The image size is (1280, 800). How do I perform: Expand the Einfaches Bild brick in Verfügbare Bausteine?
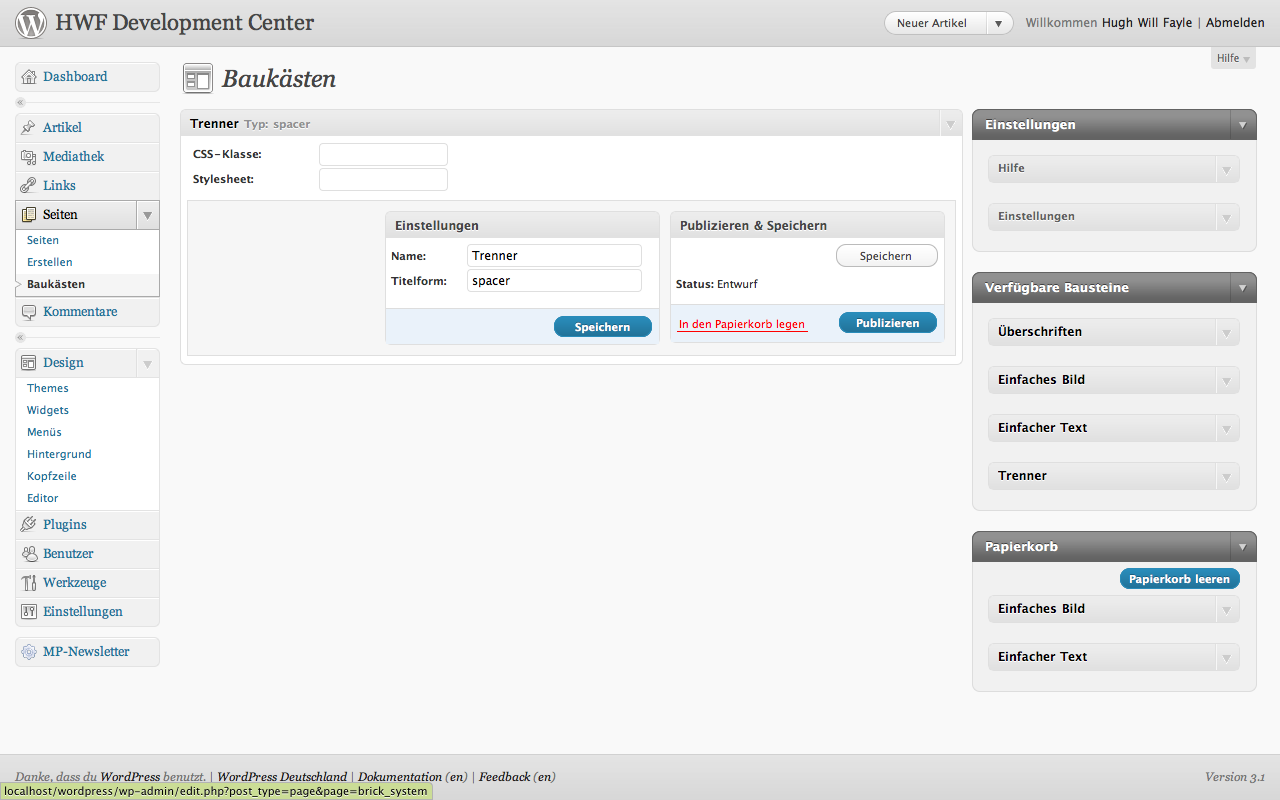click(x=1227, y=380)
